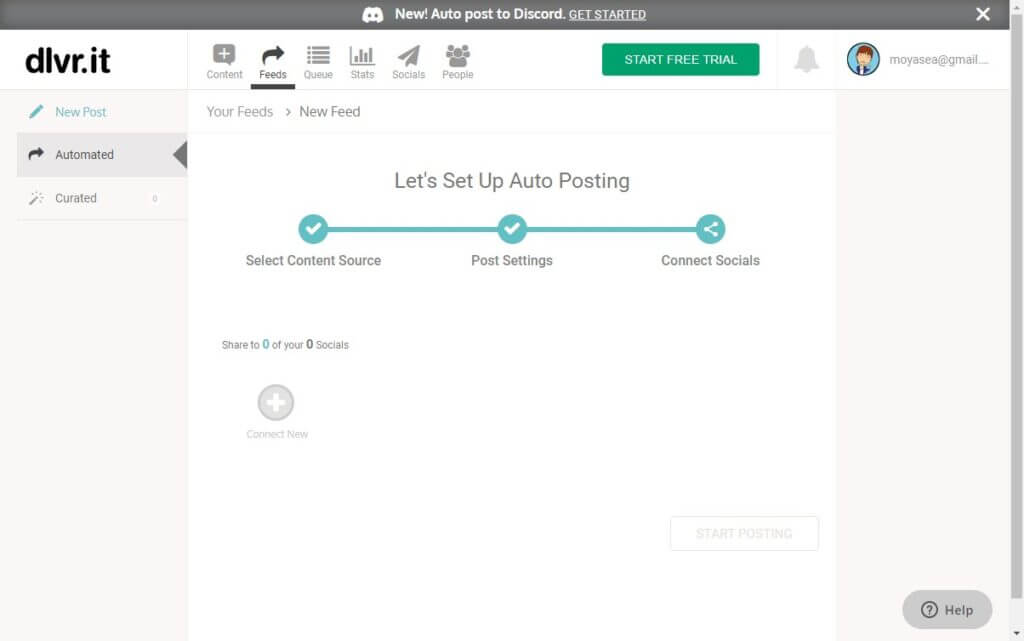Check notifications bell icon
Screen dimensions: 1024x641
805,60
